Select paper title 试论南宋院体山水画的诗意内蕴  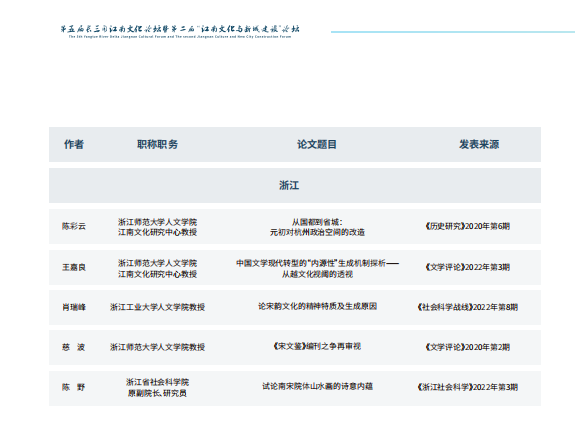317,386
